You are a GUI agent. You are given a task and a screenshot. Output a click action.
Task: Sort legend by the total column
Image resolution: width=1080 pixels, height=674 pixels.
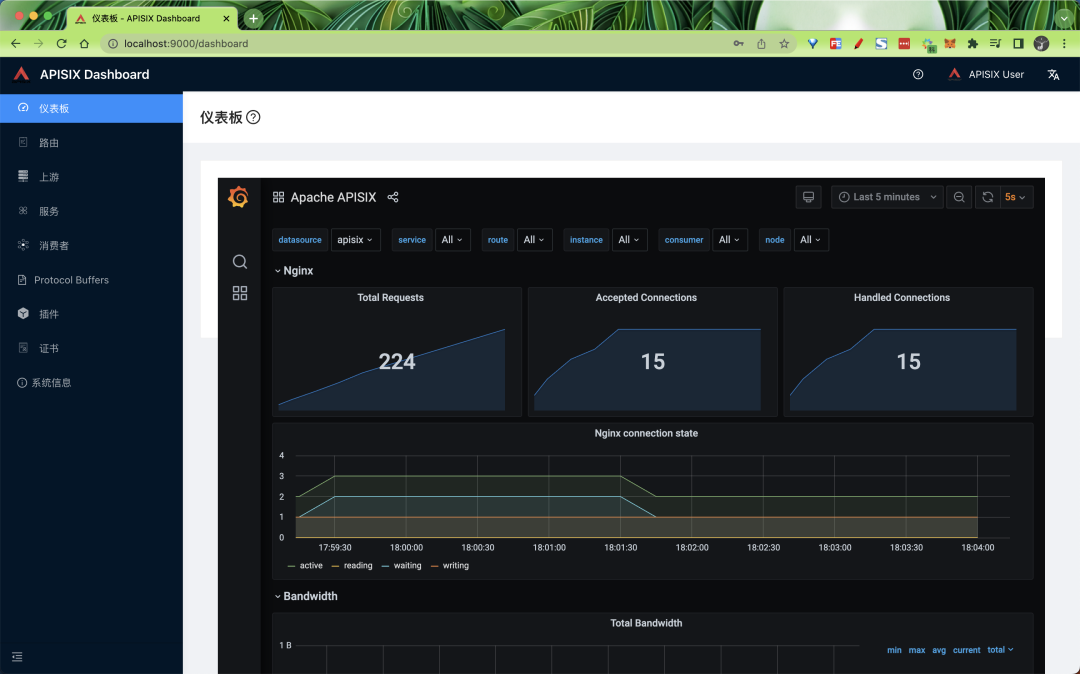tap(1000, 650)
